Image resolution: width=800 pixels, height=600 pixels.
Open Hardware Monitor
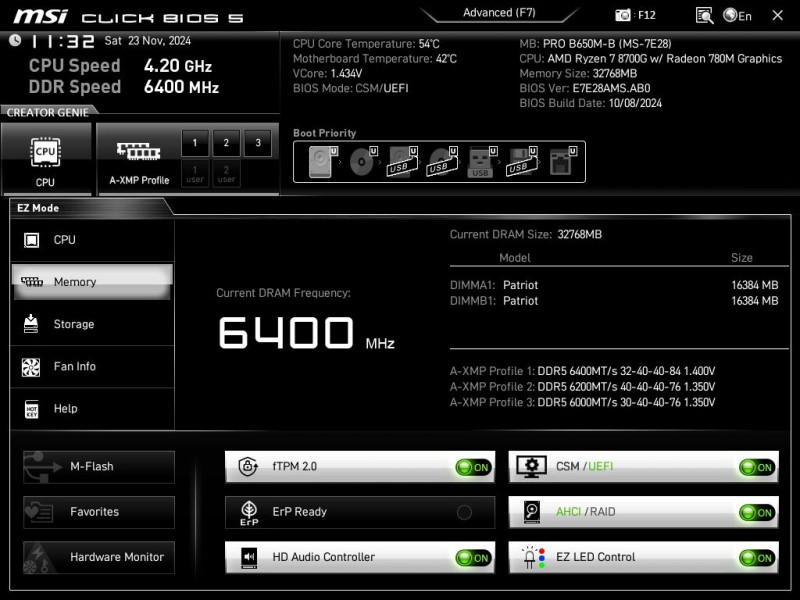[99, 557]
